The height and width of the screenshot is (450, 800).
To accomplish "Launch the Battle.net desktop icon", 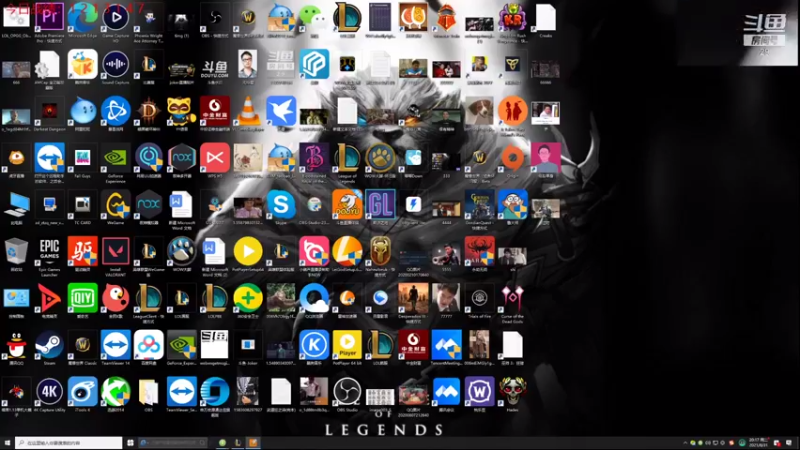I will [116, 111].
